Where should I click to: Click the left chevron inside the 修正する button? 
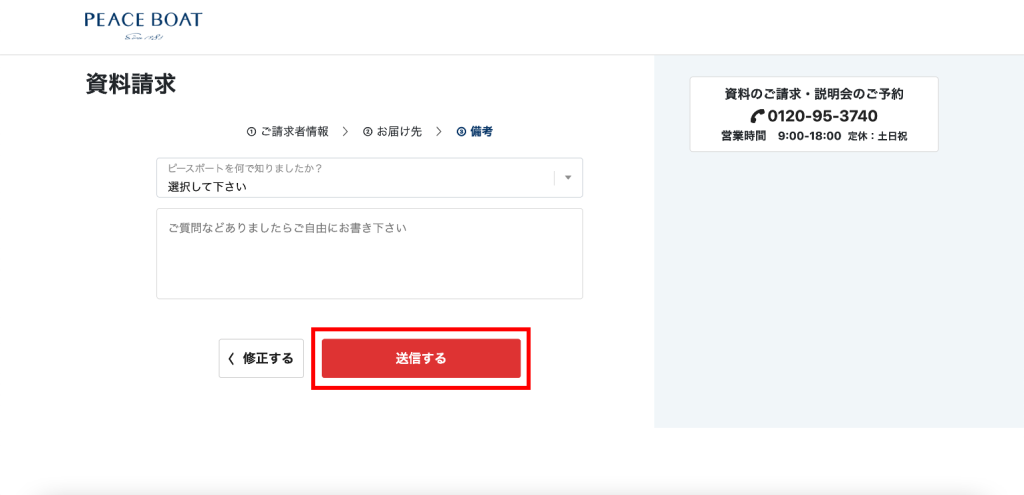pos(231,358)
